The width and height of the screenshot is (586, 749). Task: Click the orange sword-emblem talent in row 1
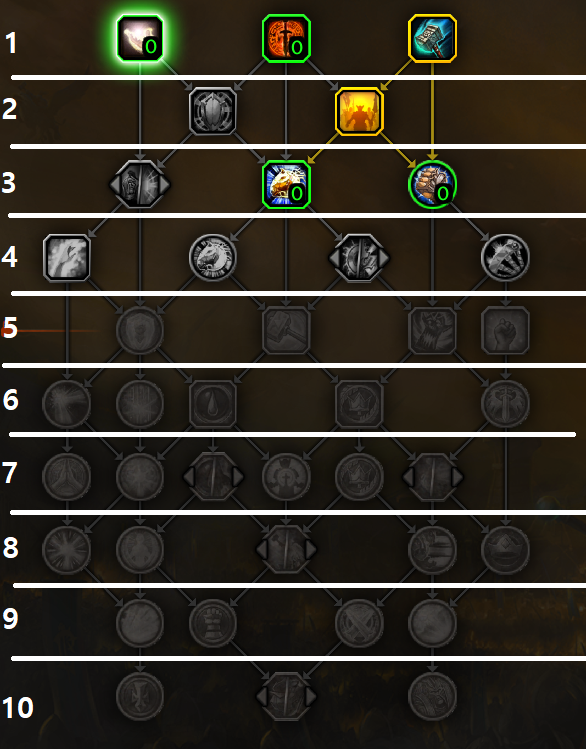tap(286, 38)
